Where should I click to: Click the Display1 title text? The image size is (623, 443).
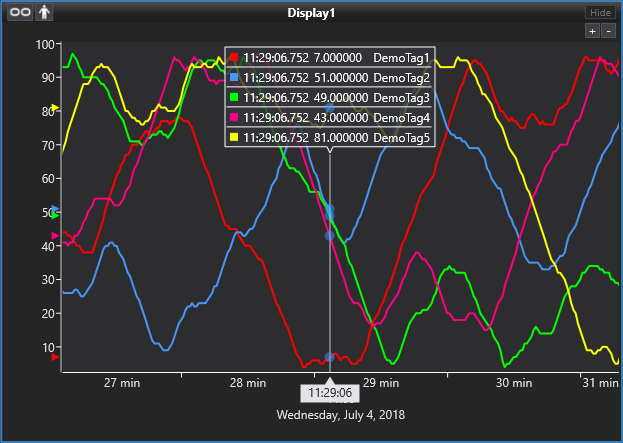click(x=311, y=12)
